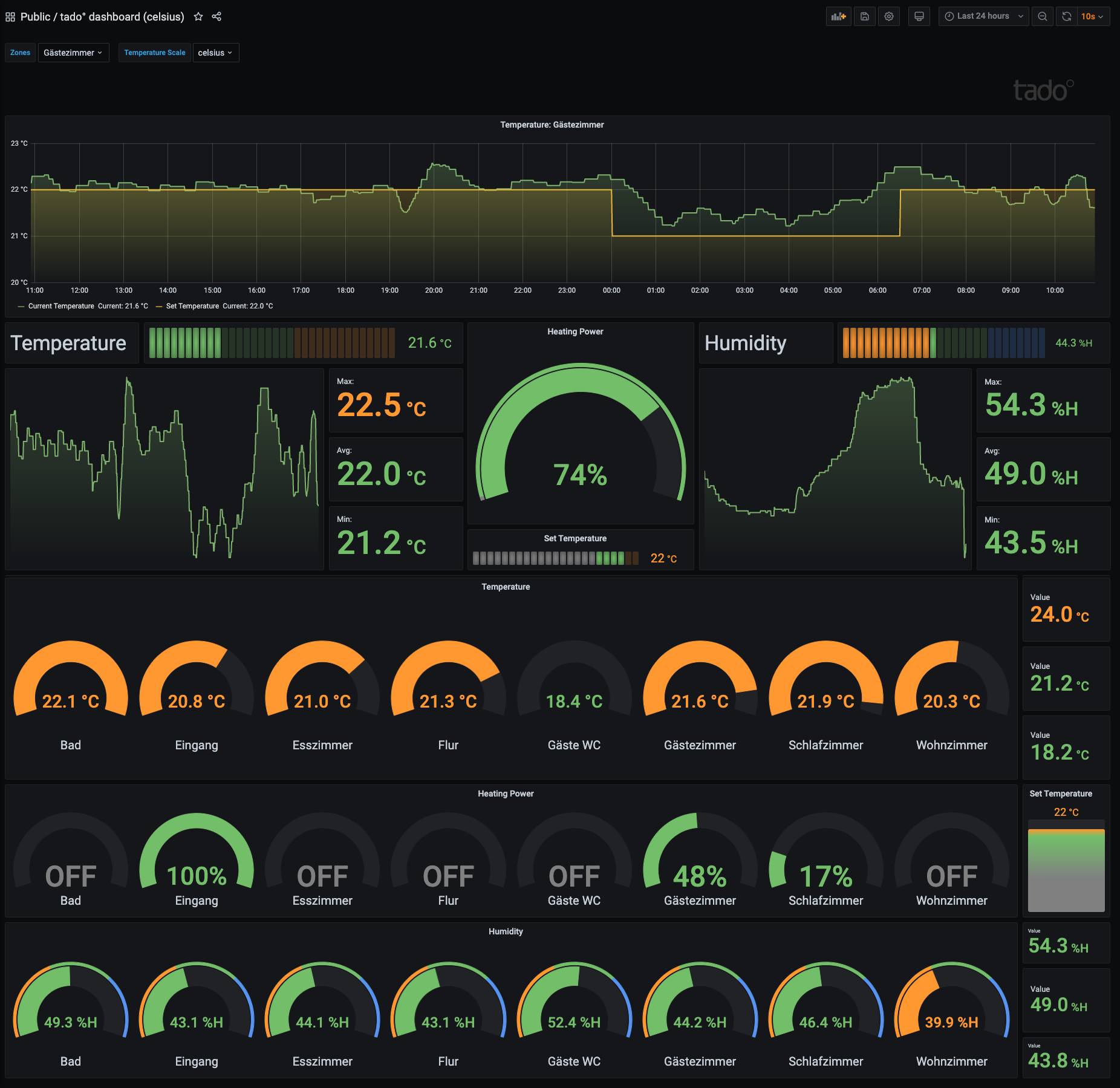Expand the Gästezimmer zone selector
Viewport: 1120px width, 1088px height.
coord(73,53)
